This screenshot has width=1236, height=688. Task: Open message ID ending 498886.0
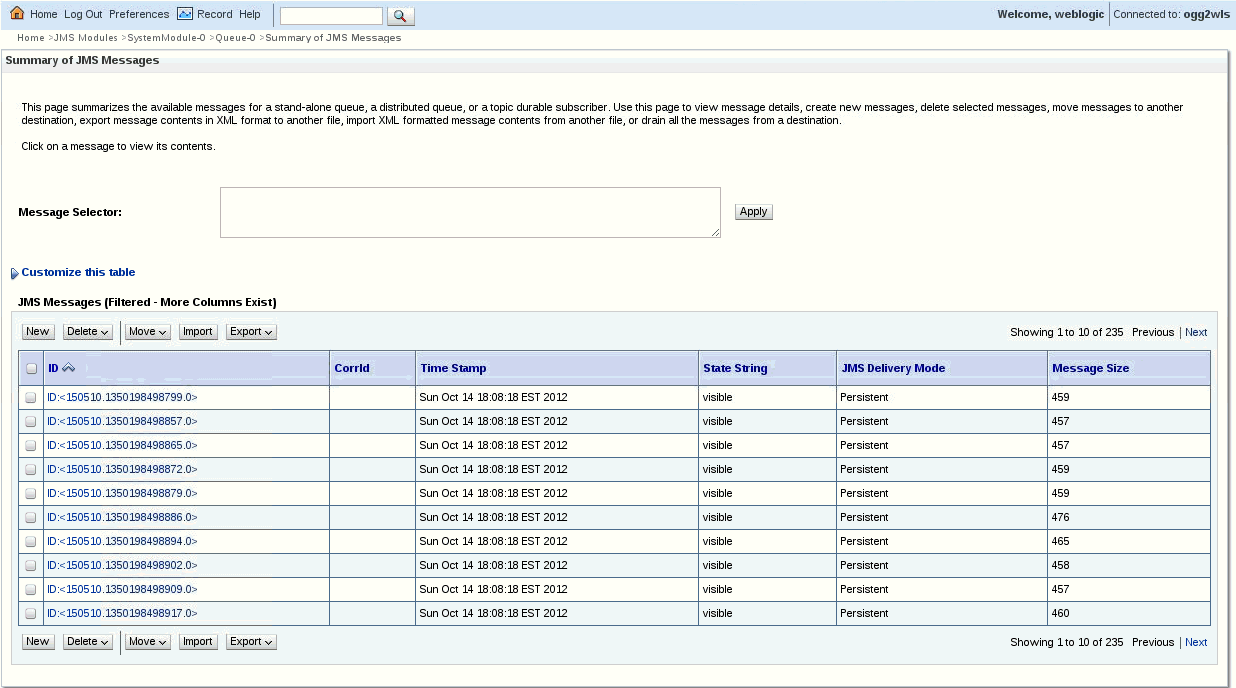[122, 517]
